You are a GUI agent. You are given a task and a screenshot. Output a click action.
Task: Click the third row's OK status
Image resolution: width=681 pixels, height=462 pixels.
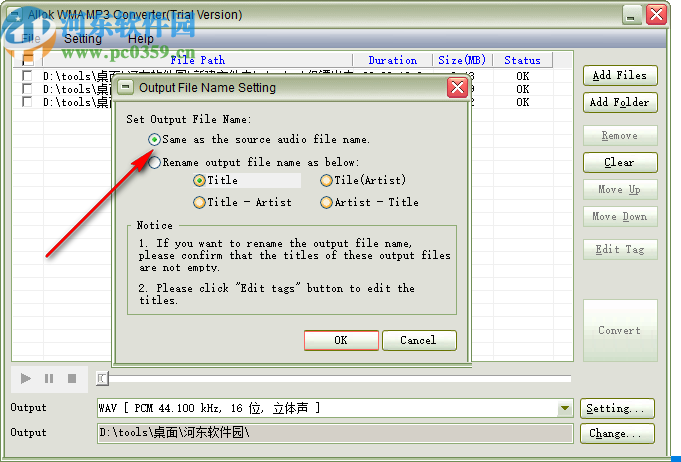523,102
